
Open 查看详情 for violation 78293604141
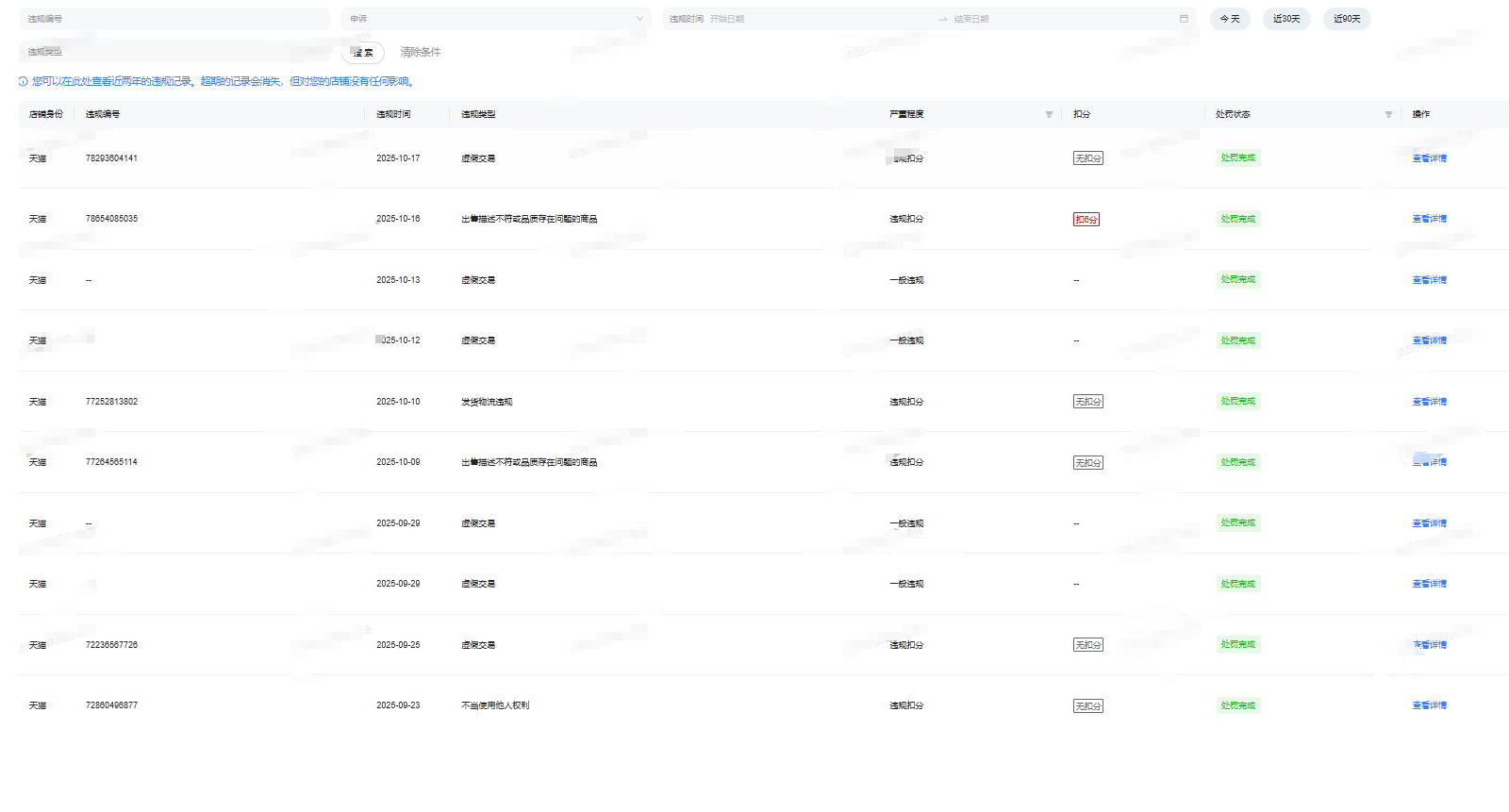point(1429,158)
